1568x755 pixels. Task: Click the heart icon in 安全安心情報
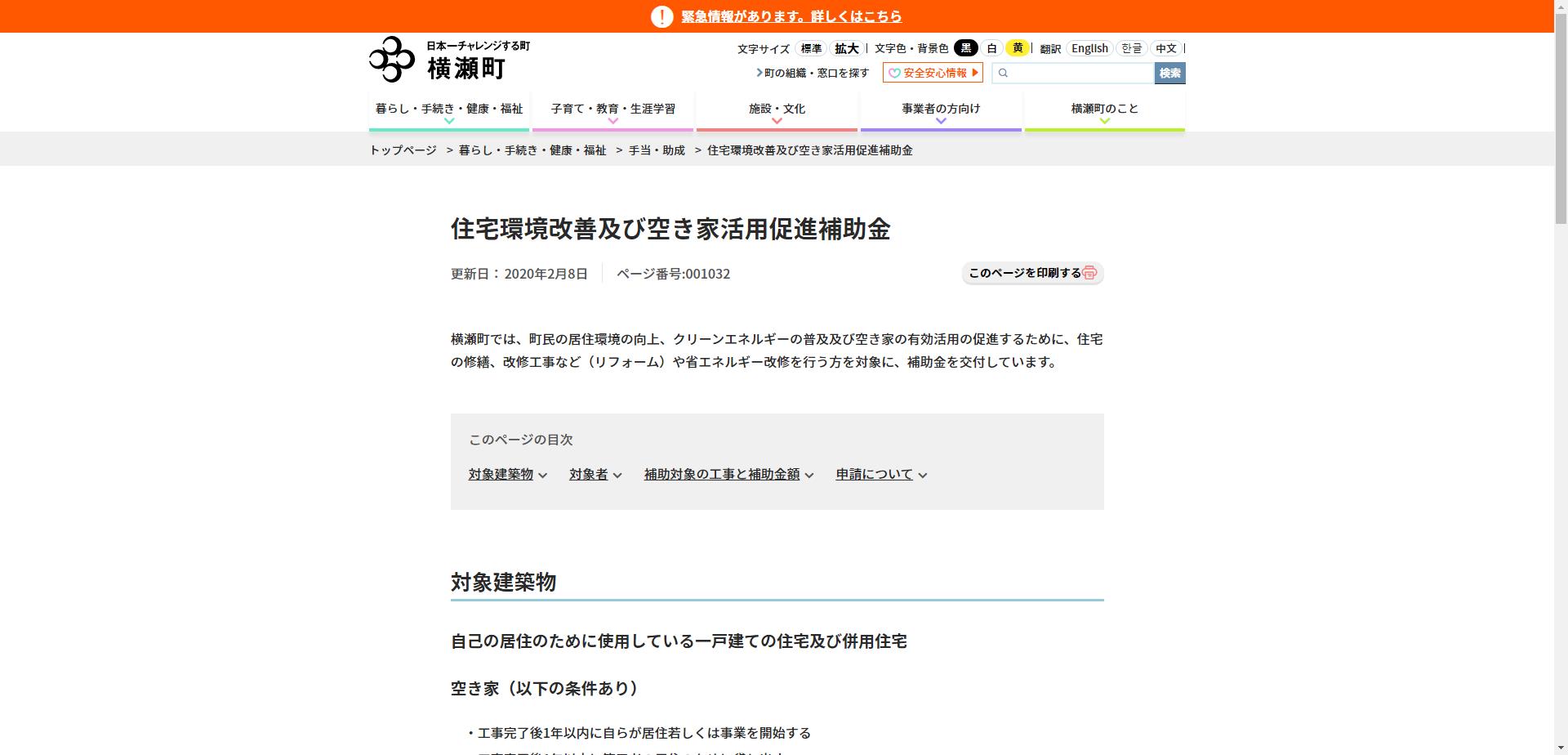tap(894, 73)
